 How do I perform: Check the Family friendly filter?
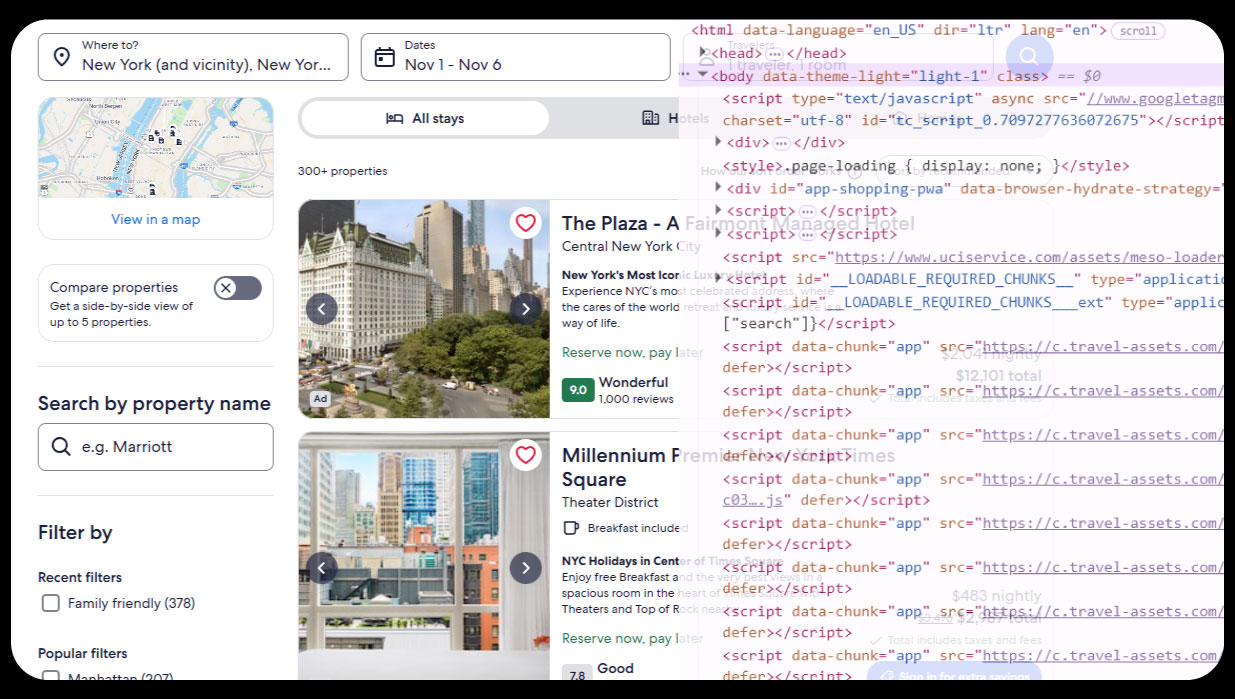pyautogui.click(x=51, y=603)
